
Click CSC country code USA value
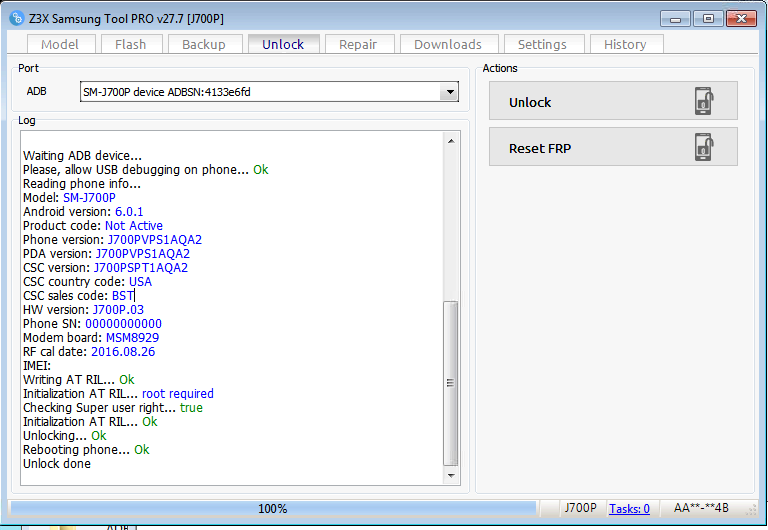pos(141,282)
